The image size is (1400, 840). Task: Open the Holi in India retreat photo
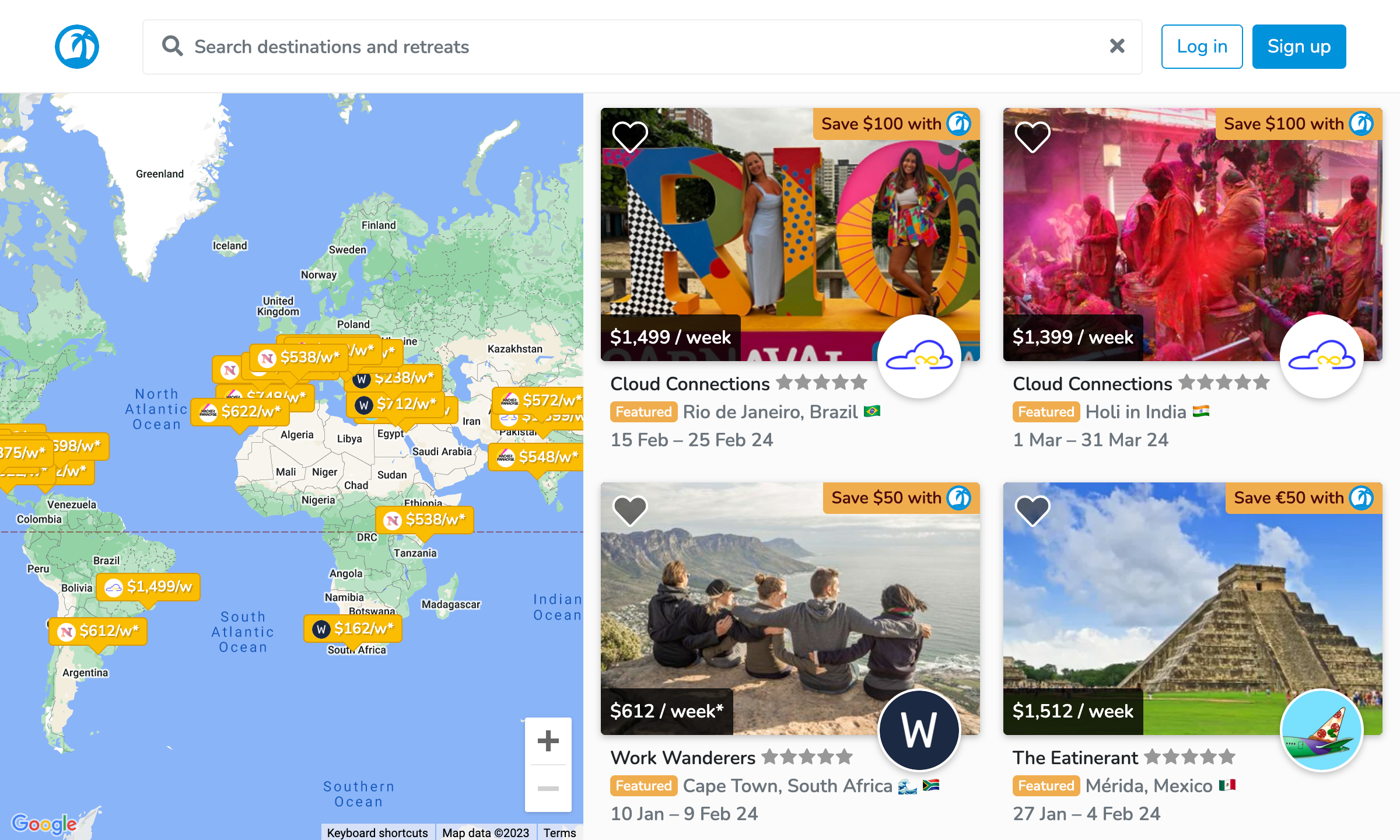click(x=1193, y=235)
